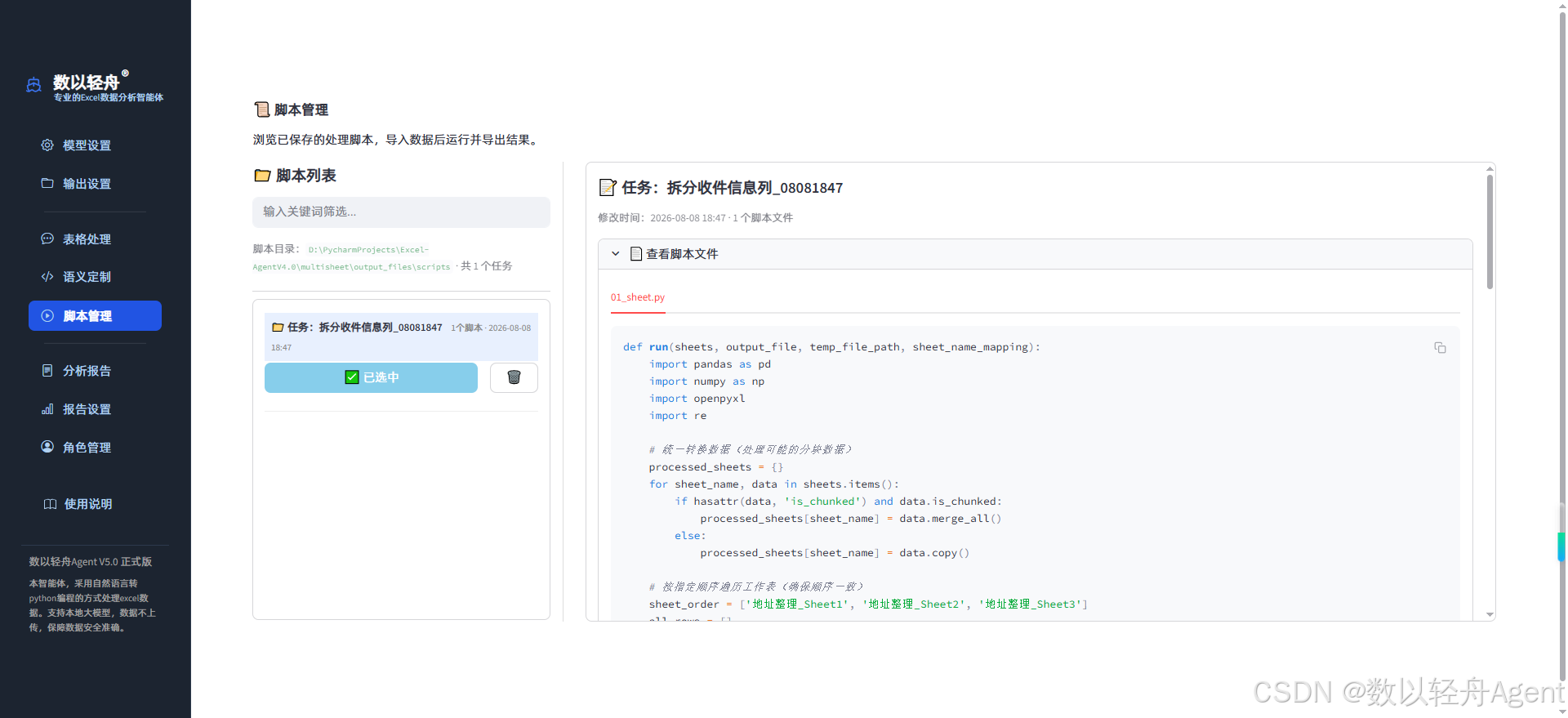Click the trash delete icon button
The height and width of the screenshot is (718, 1568).
514,377
